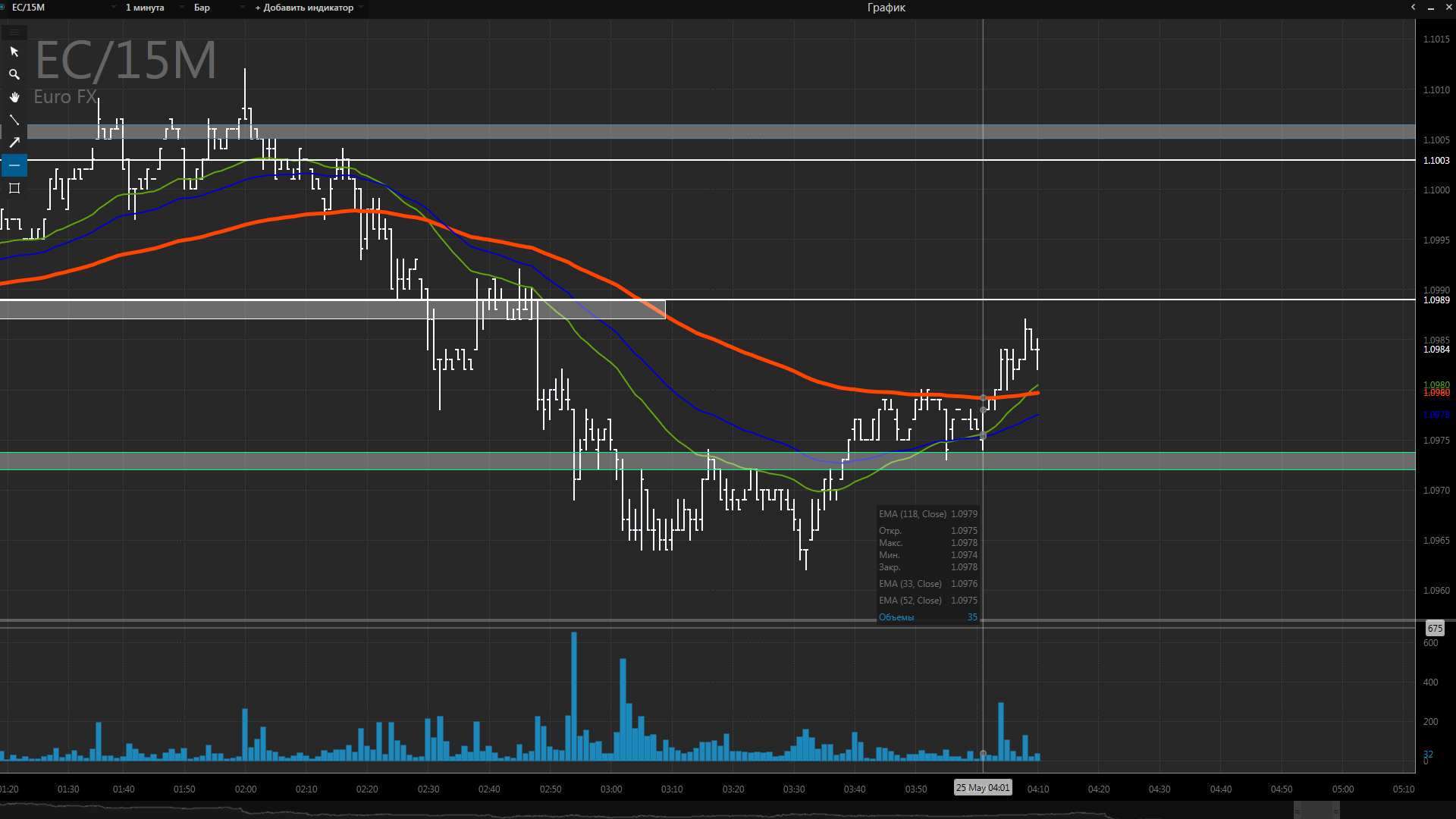Click left handle of navigator scroll range

pos(1298,810)
